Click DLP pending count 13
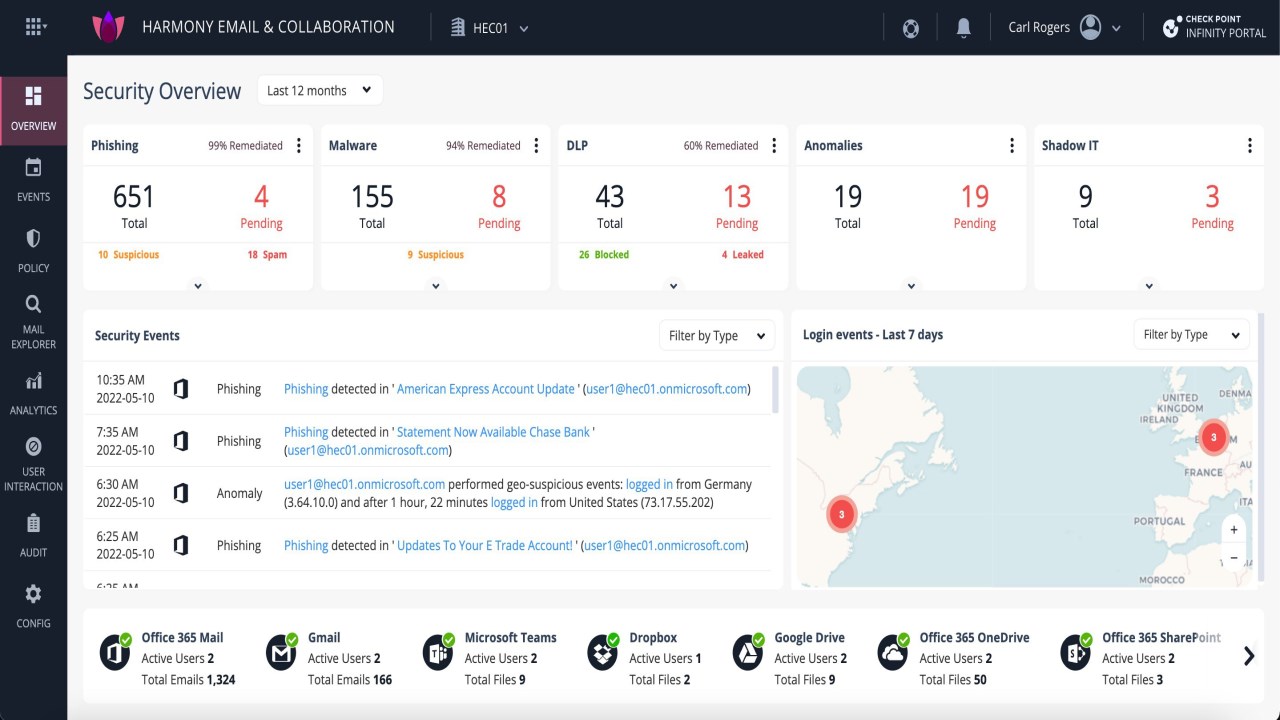1280x720 pixels. pos(737,196)
